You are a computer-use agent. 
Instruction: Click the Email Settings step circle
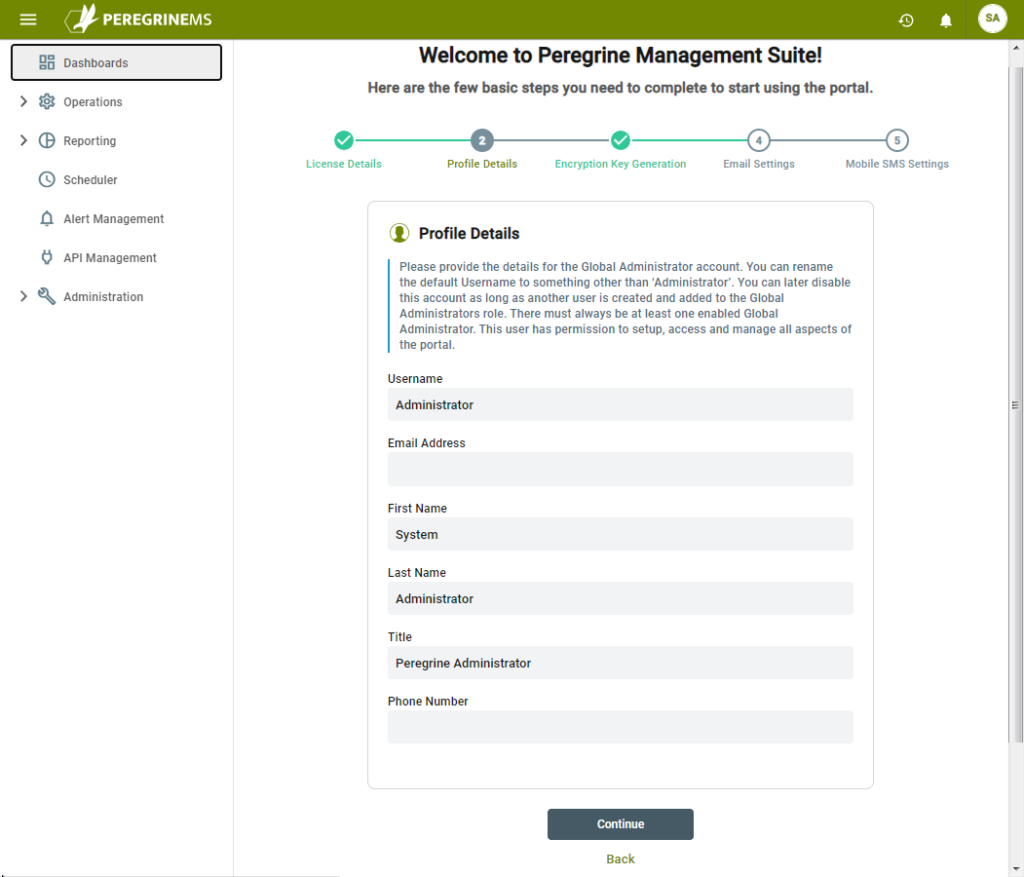point(758,141)
